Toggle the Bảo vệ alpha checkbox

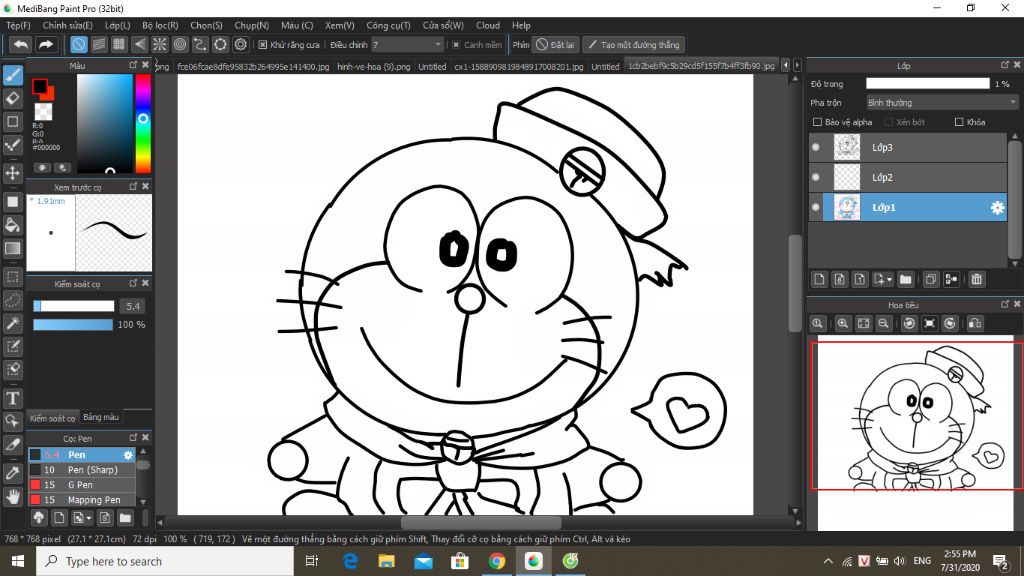817,122
